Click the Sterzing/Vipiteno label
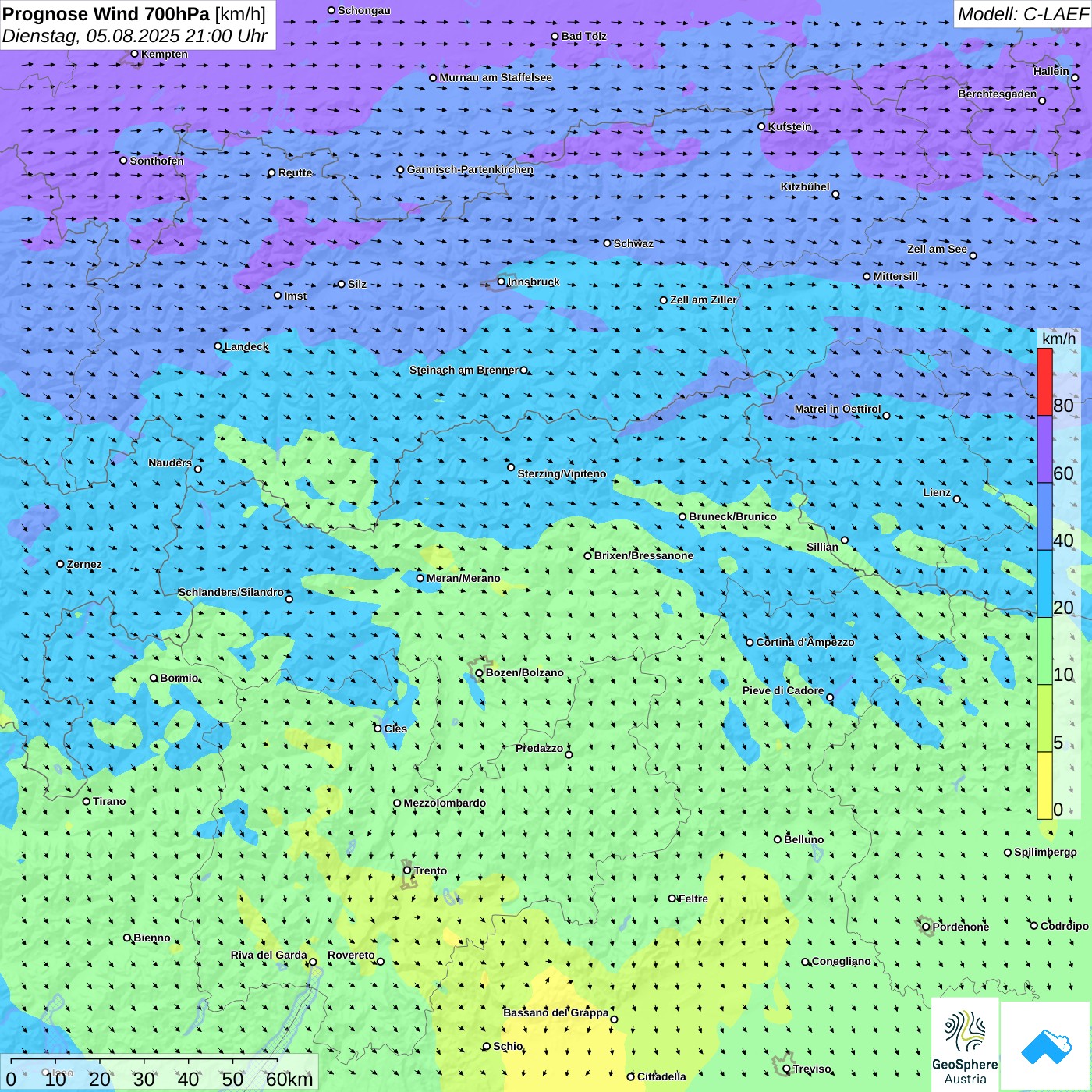 point(562,473)
